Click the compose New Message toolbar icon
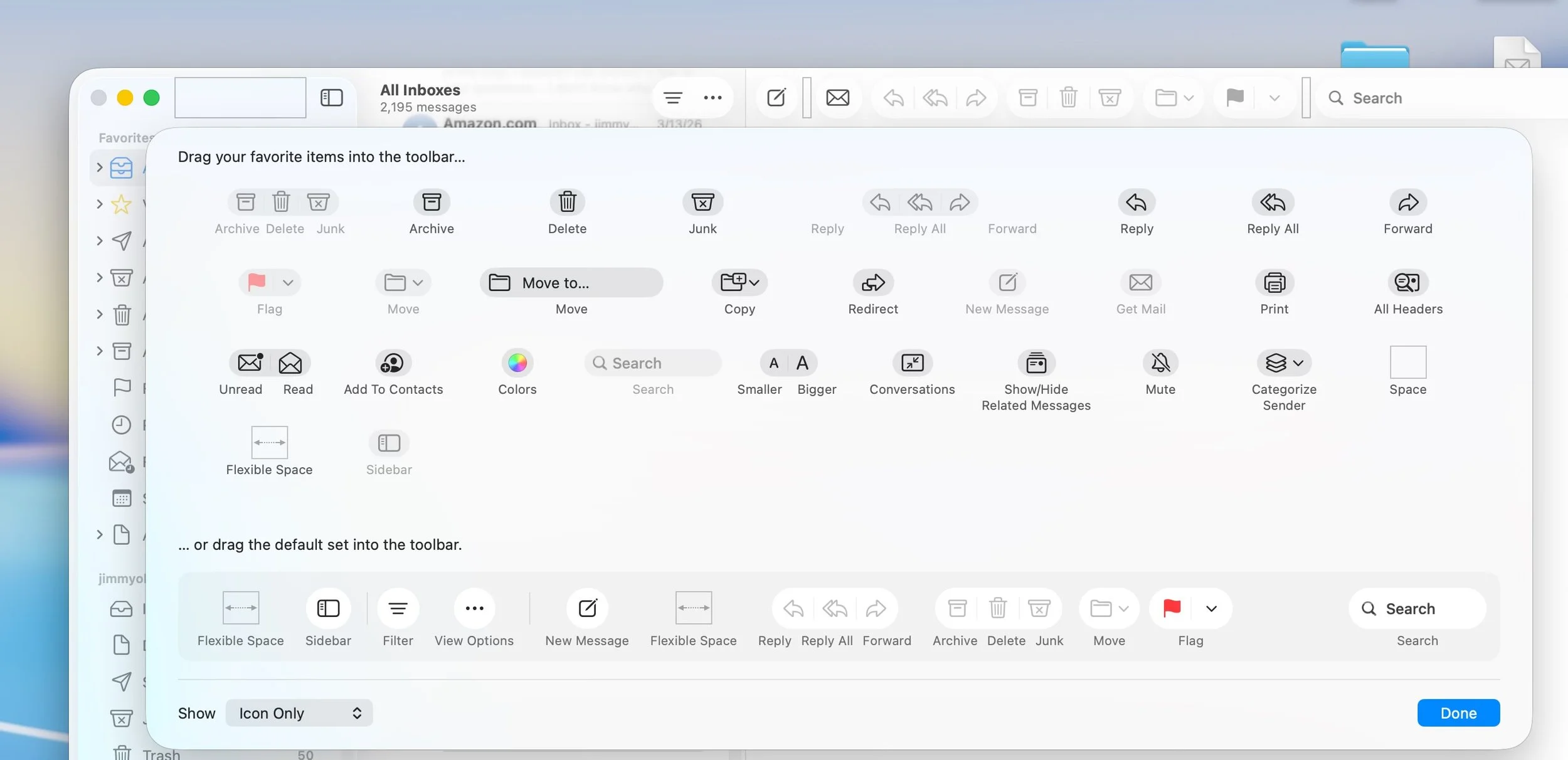The width and height of the screenshot is (1568, 760). tap(776, 98)
